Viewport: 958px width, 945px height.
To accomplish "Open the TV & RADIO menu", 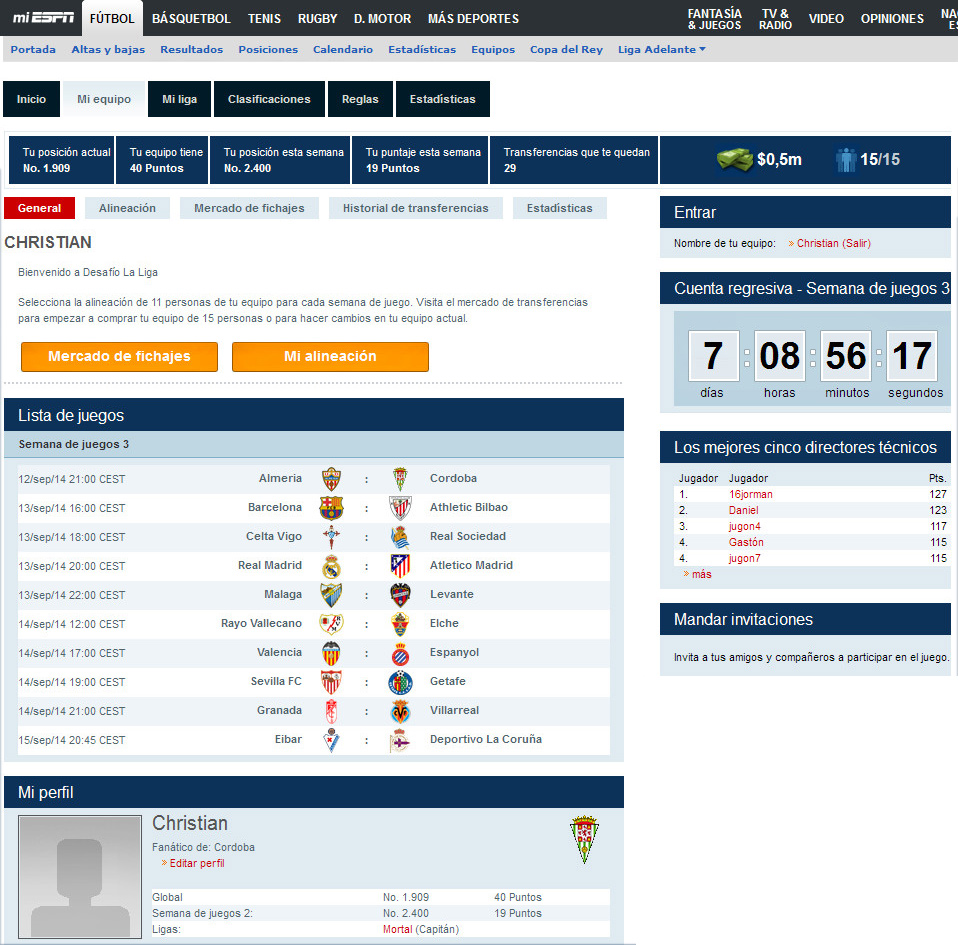I will pos(775,19).
